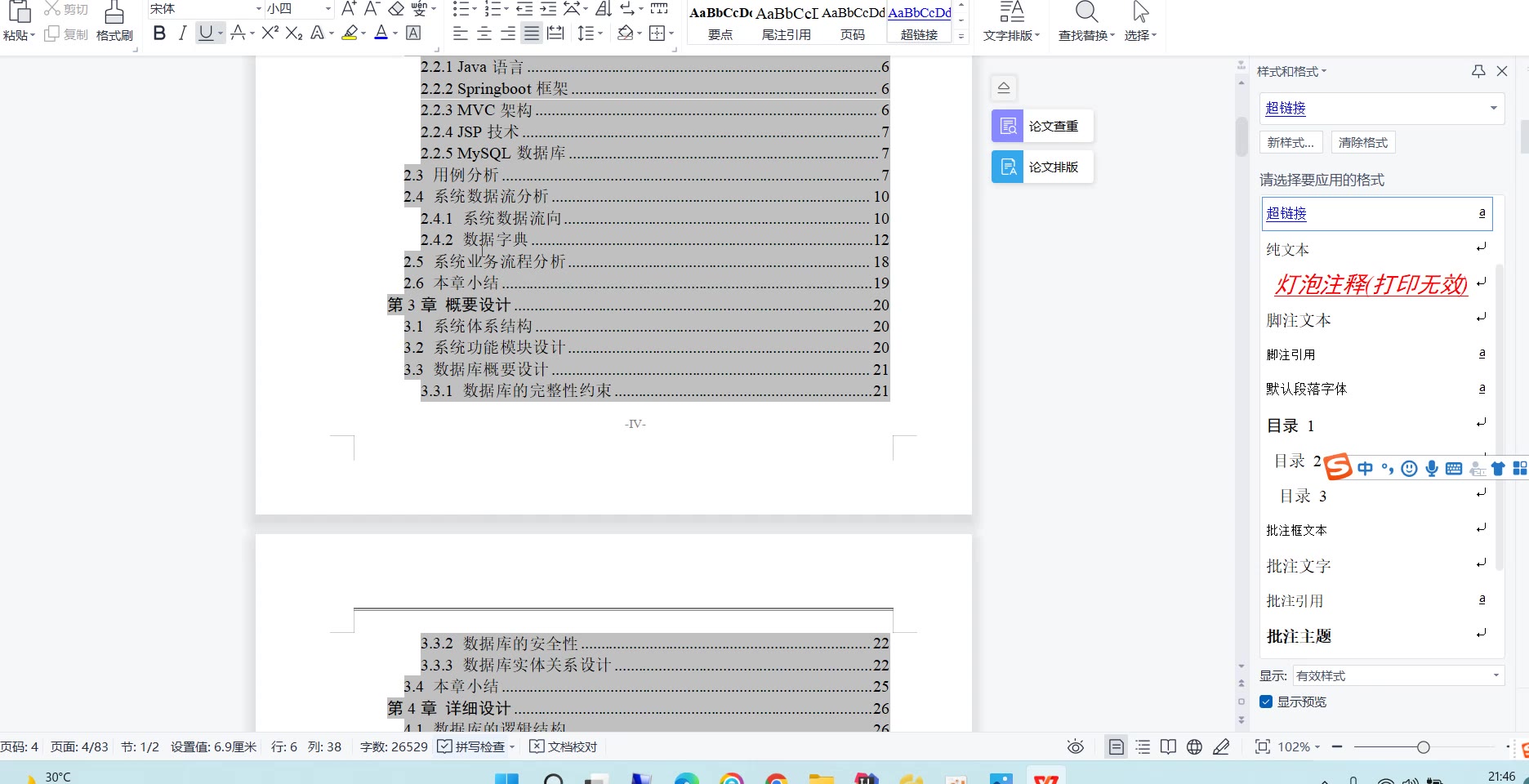Center align the text

484,33
